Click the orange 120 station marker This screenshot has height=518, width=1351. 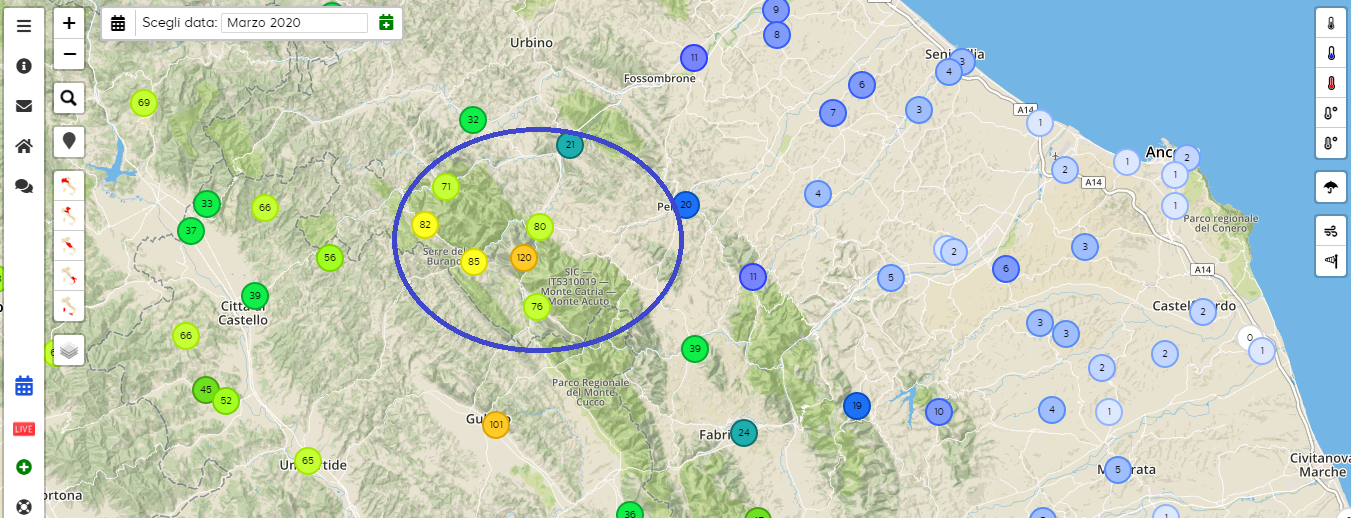point(523,258)
